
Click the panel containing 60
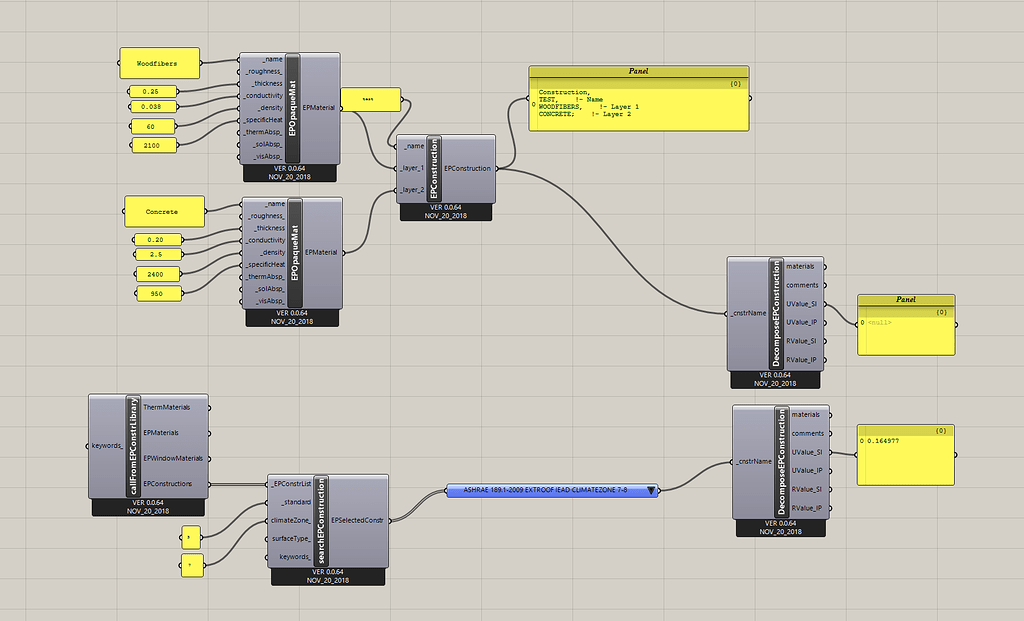point(153,126)
